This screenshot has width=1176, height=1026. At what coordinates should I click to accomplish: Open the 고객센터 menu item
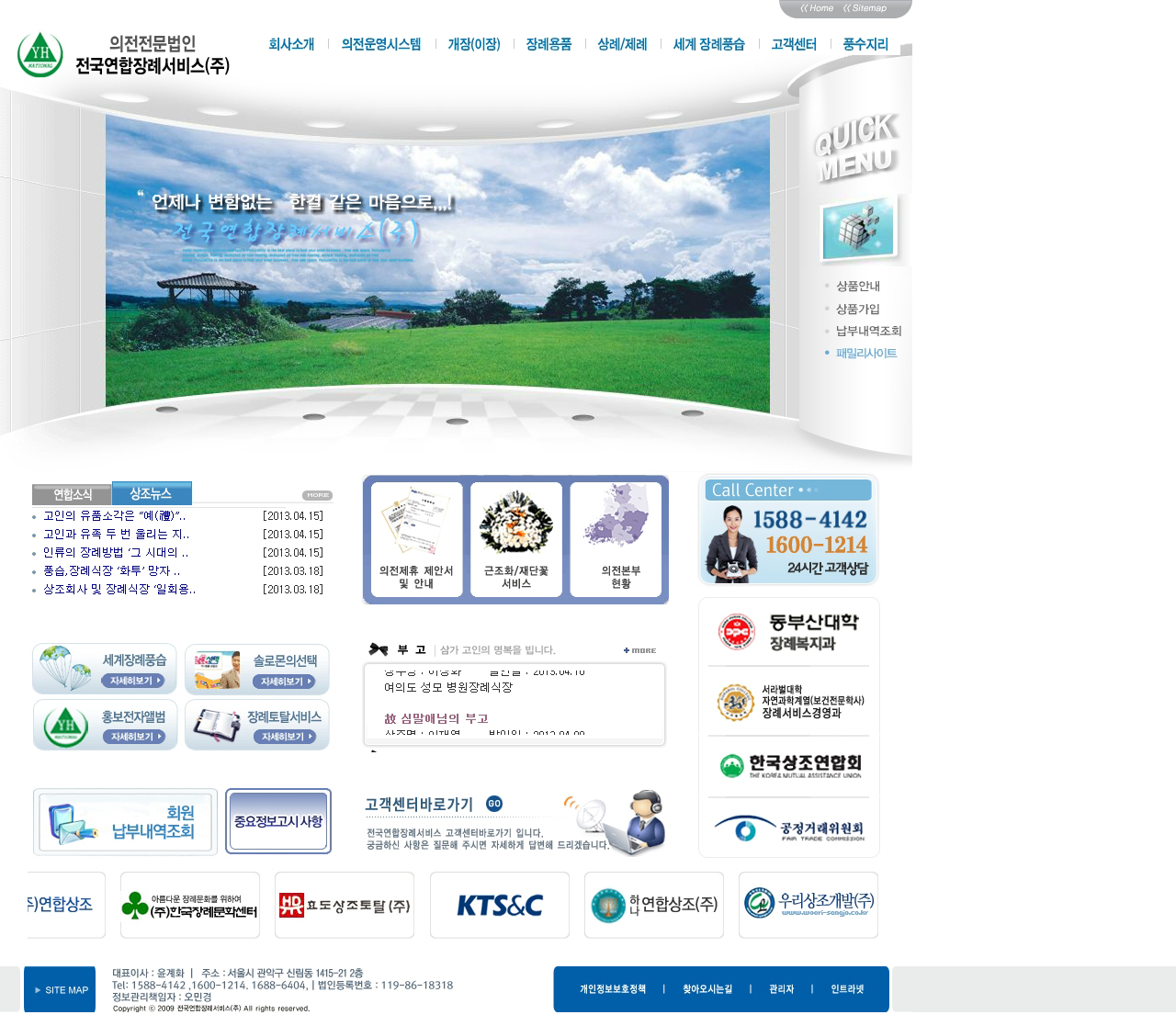pos(794,44)
